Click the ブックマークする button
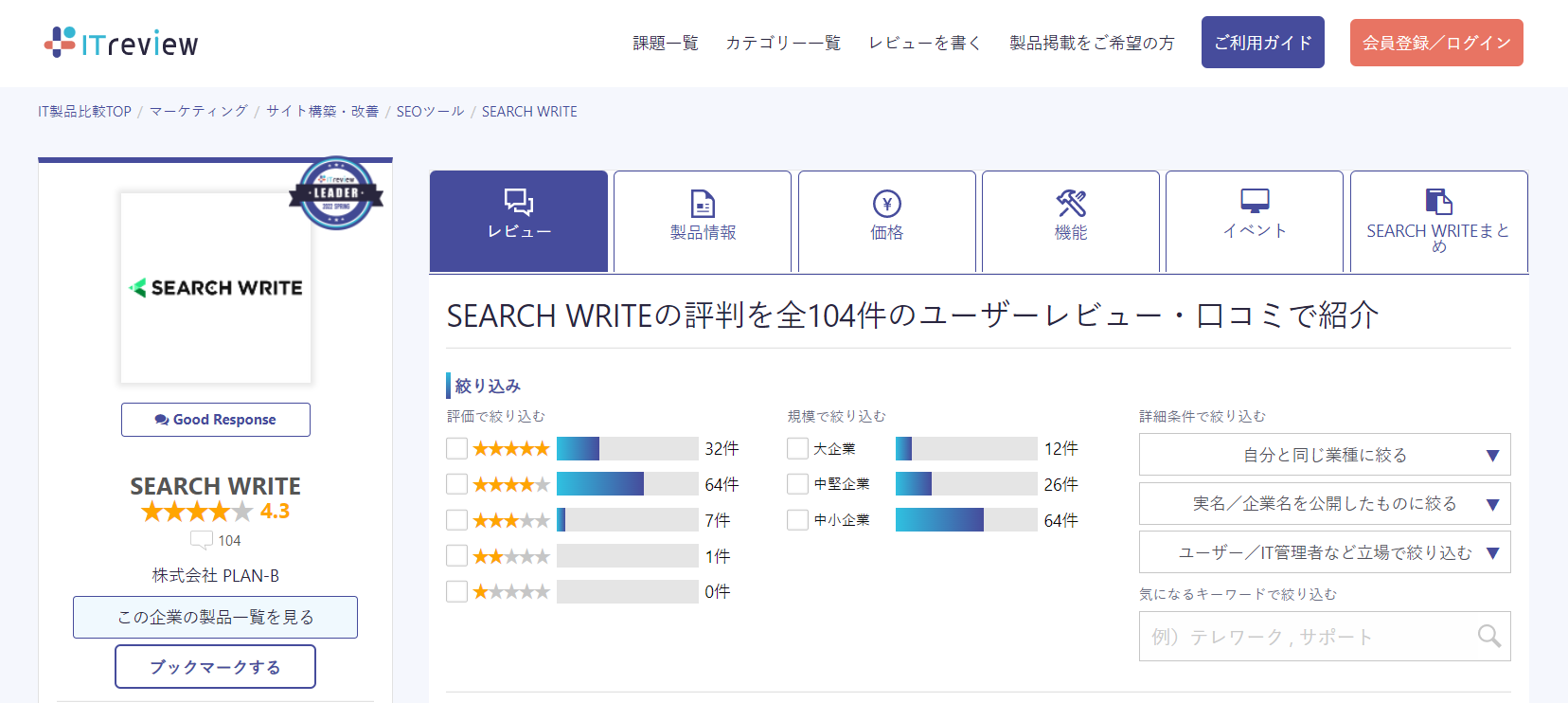1568x703 pixels. [x=215, y=667]
